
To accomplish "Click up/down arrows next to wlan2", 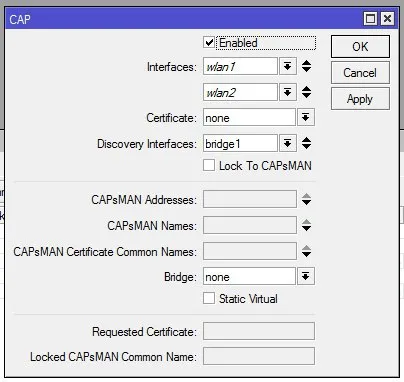I will (x=306, y=92).
